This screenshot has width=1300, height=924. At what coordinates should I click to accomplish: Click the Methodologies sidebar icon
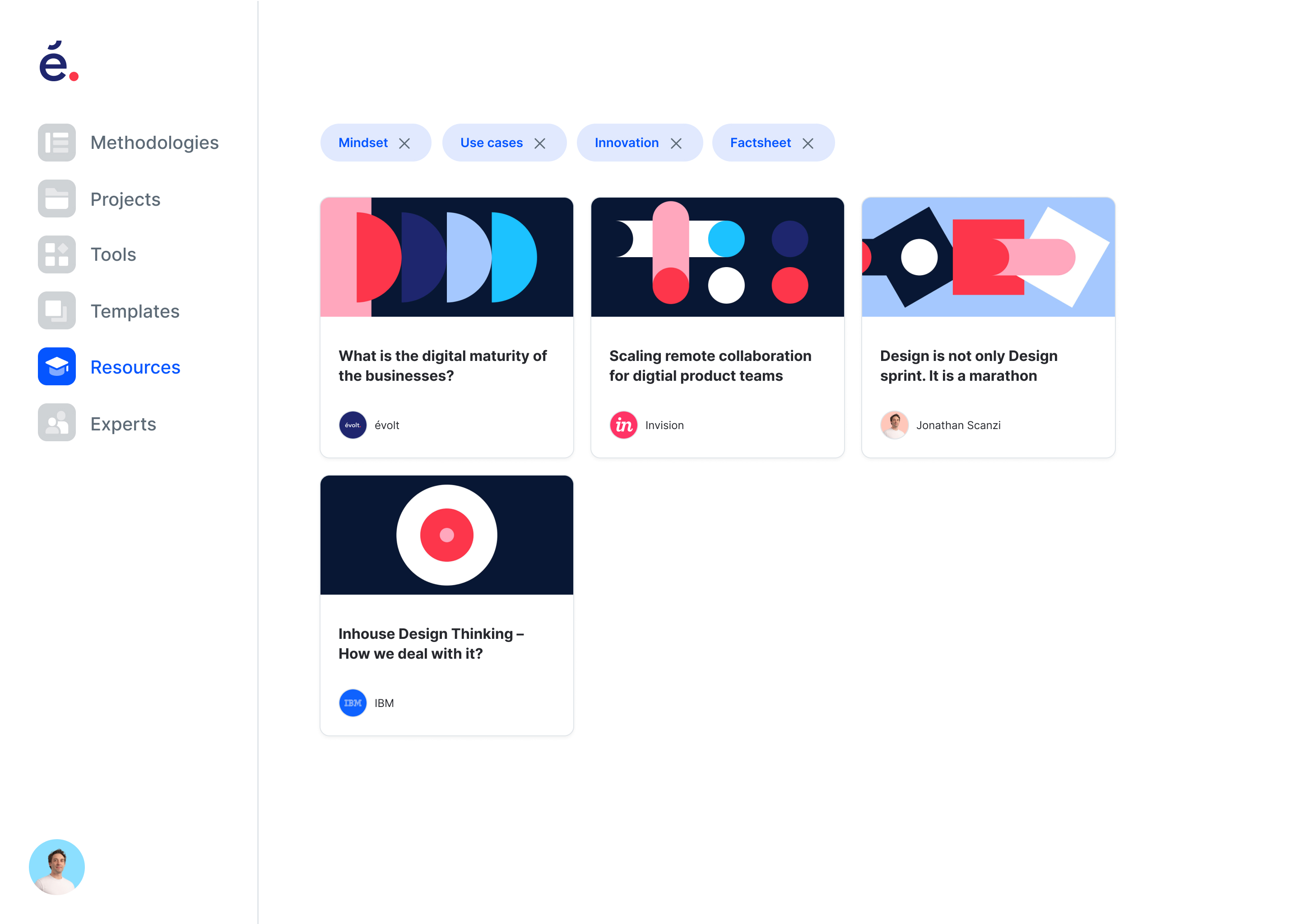56,142
